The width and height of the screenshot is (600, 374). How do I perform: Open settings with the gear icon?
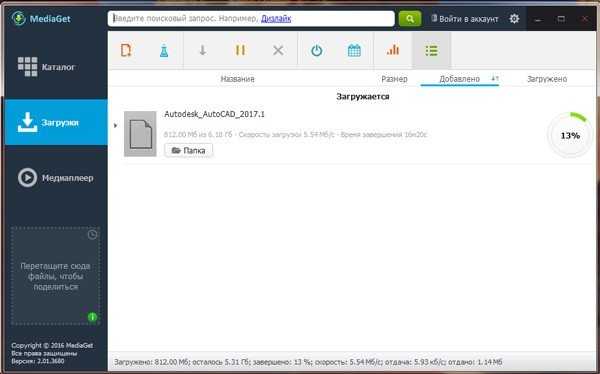(514, 18)
